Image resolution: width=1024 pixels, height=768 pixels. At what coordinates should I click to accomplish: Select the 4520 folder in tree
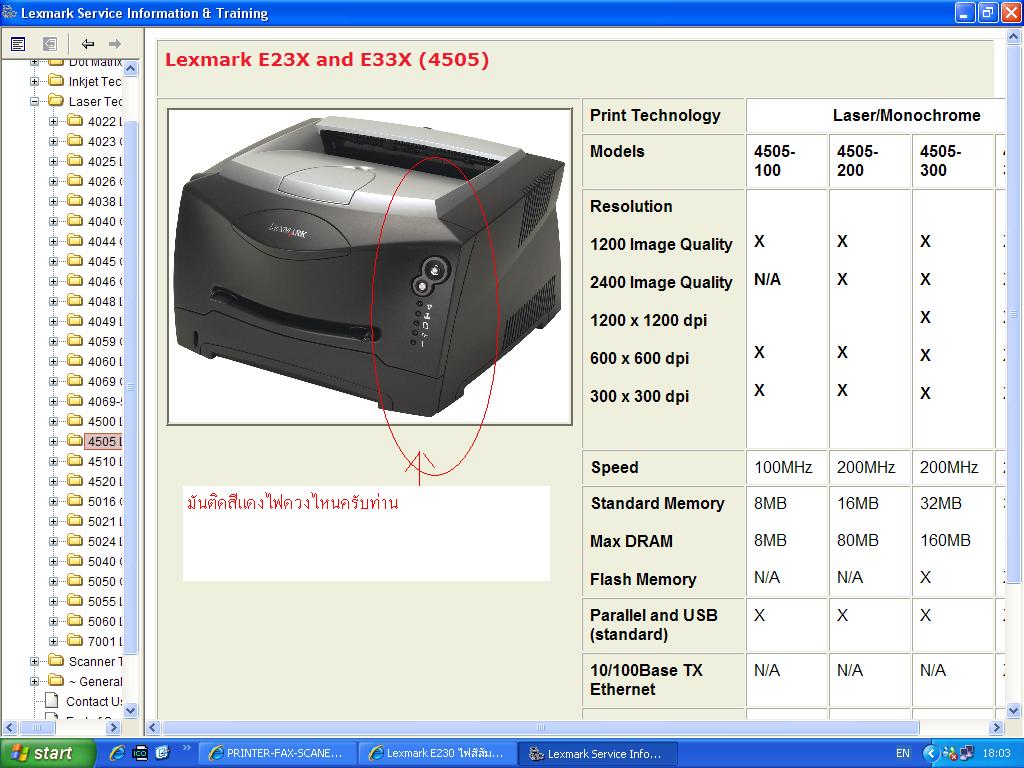[x=95, y=481]
